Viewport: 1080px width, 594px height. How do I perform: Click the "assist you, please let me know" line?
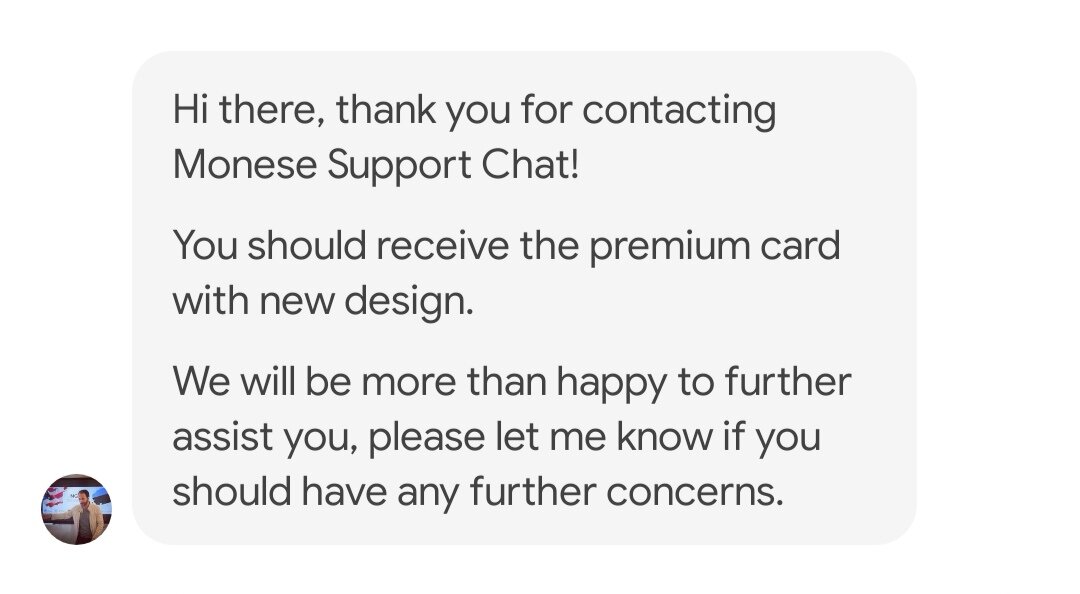pyautogui.click(x=497, y=436)
